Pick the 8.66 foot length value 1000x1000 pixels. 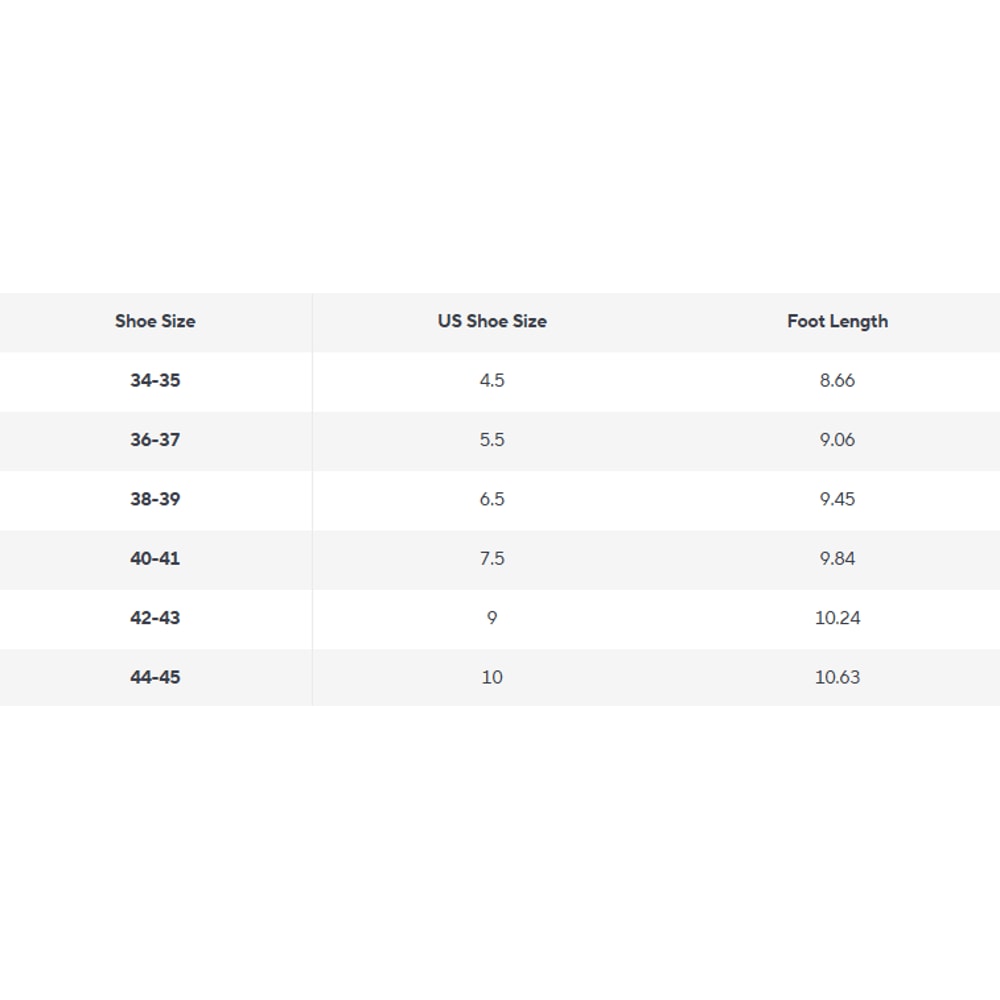(837, 380)
